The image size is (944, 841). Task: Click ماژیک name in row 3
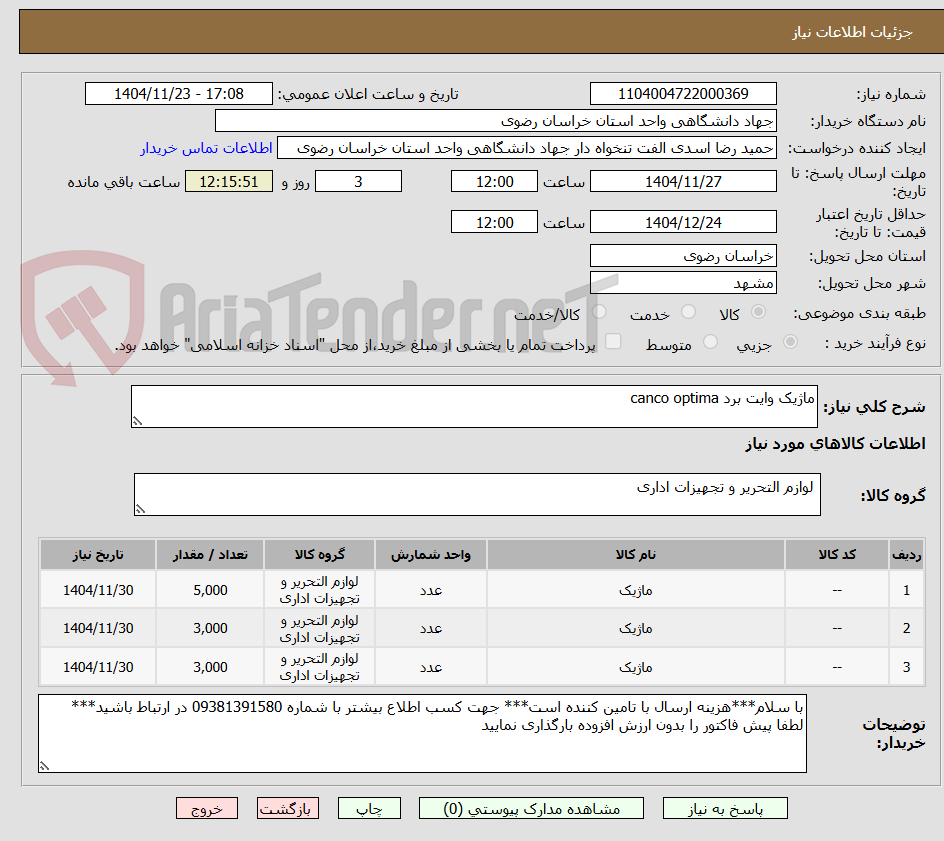(636, 667)
